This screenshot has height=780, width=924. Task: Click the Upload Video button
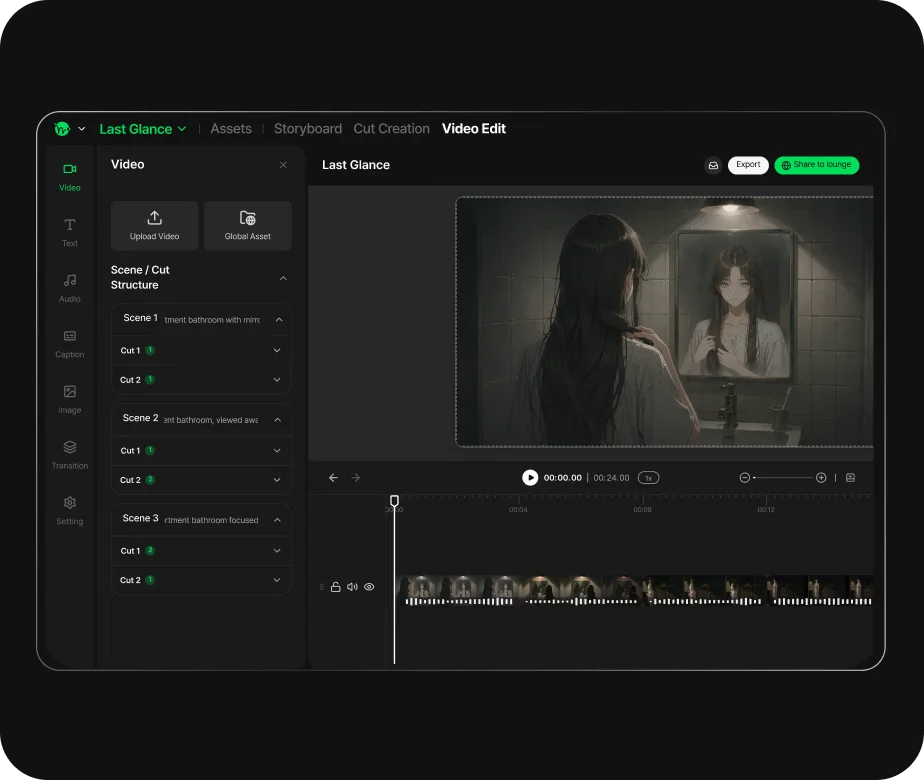(x=154, y=226)
